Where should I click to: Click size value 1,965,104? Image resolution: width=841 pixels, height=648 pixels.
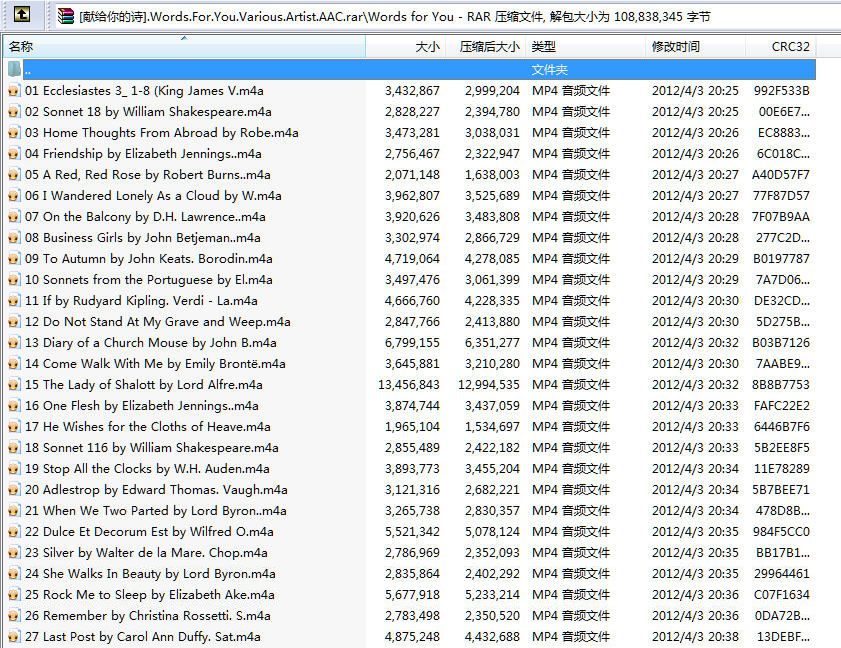(x=412, y=426)
